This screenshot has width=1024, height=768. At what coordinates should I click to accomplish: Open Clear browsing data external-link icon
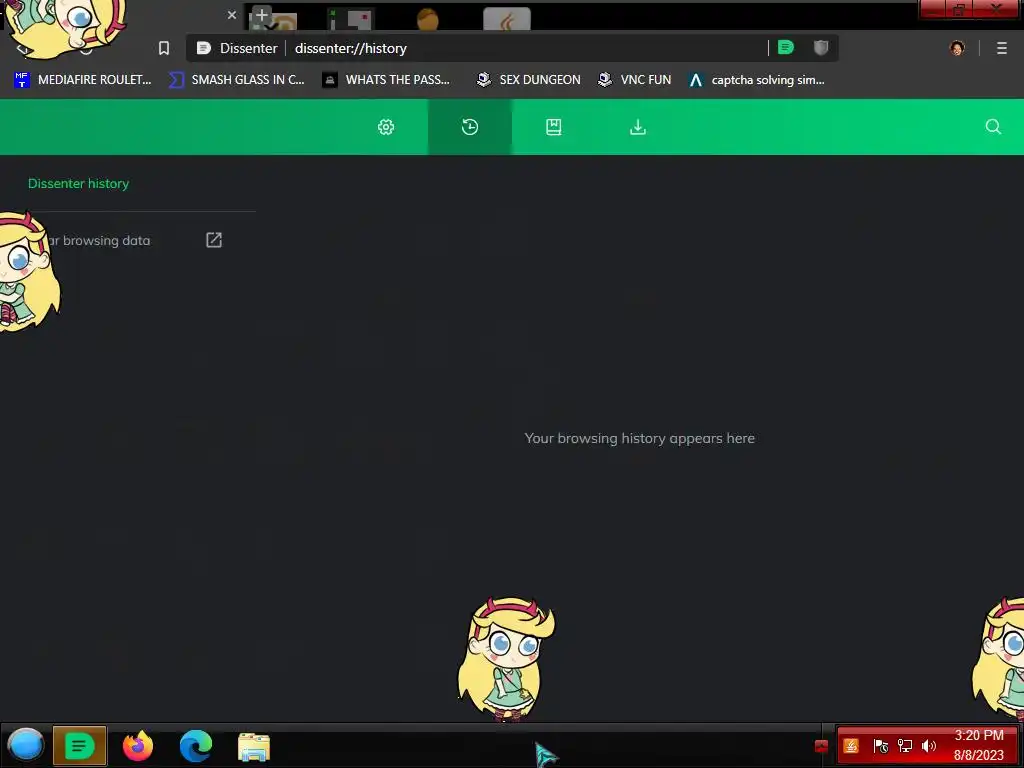[x=214, y=240]
